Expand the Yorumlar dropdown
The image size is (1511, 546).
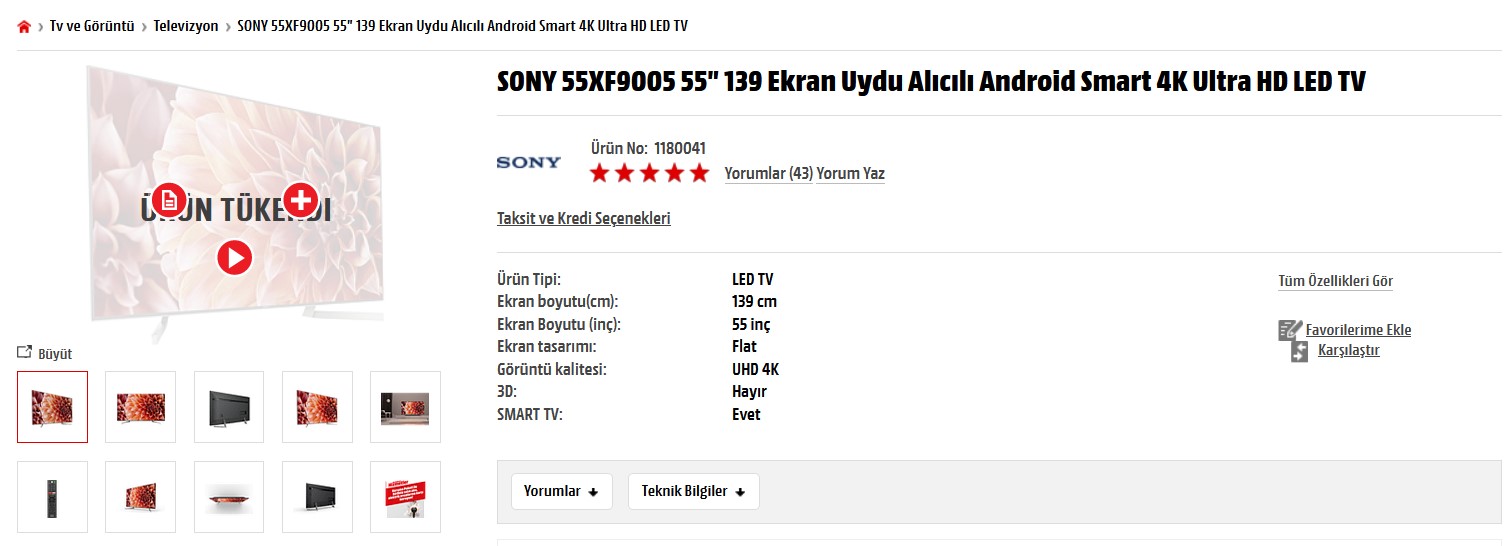pyautogui.click(x=562, y=491)
